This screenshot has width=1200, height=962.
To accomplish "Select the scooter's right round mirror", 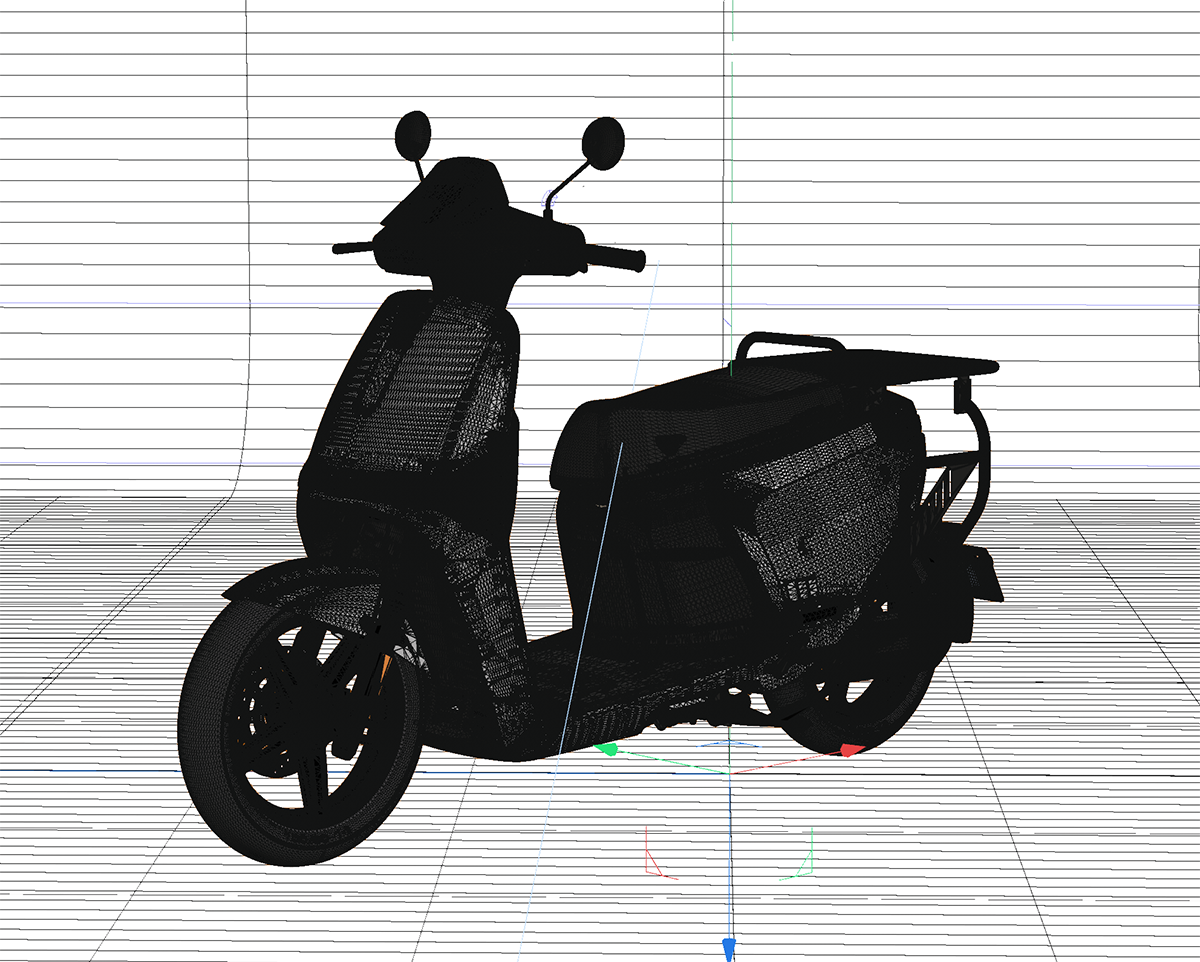I will pos(603,143).
